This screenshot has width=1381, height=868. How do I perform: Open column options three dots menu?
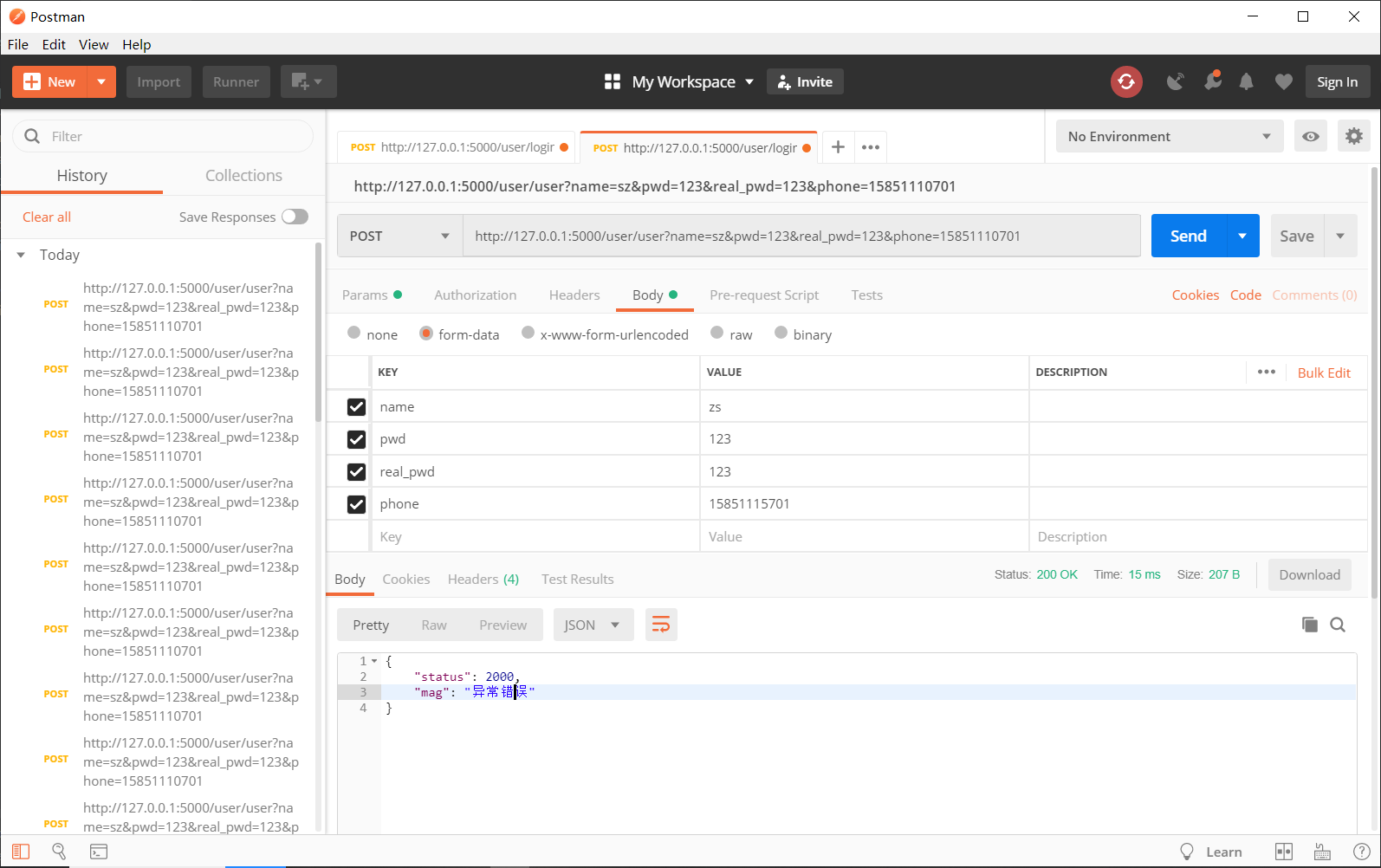click(x=1267, y=372)
